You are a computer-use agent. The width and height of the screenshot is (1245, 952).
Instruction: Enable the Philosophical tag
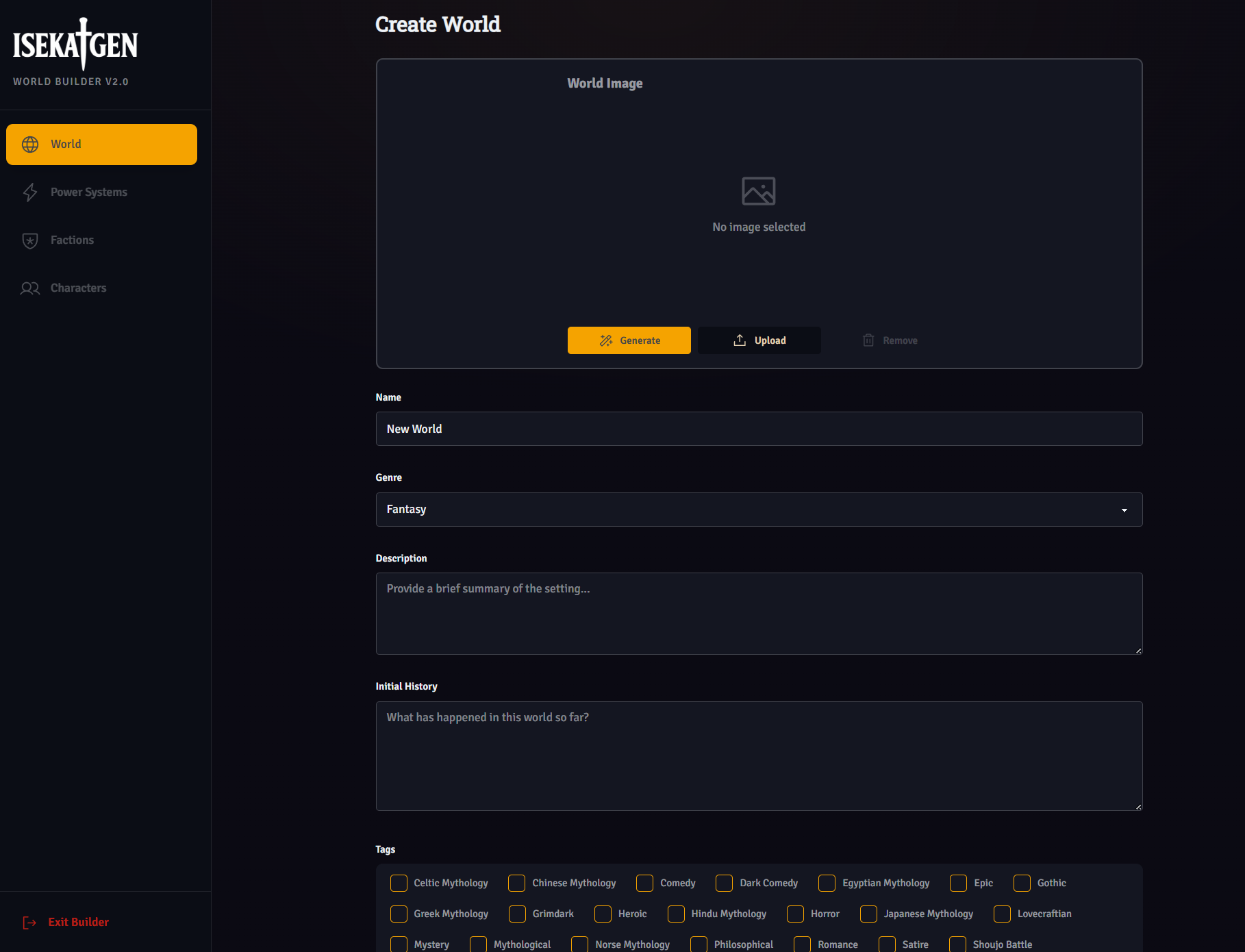(x=699, y=944)
